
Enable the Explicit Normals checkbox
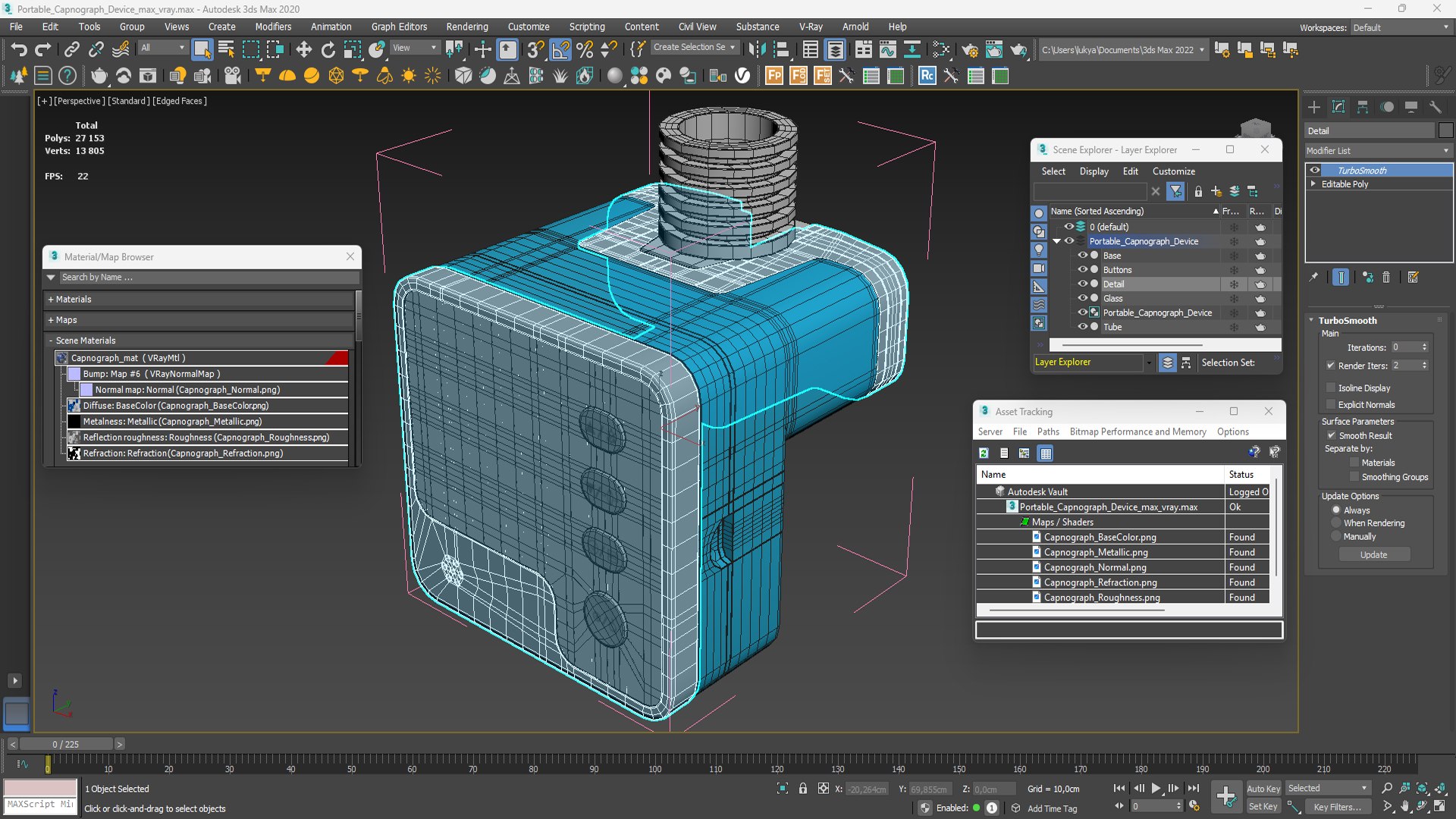pyautogui.click(x=1330, y=404)
